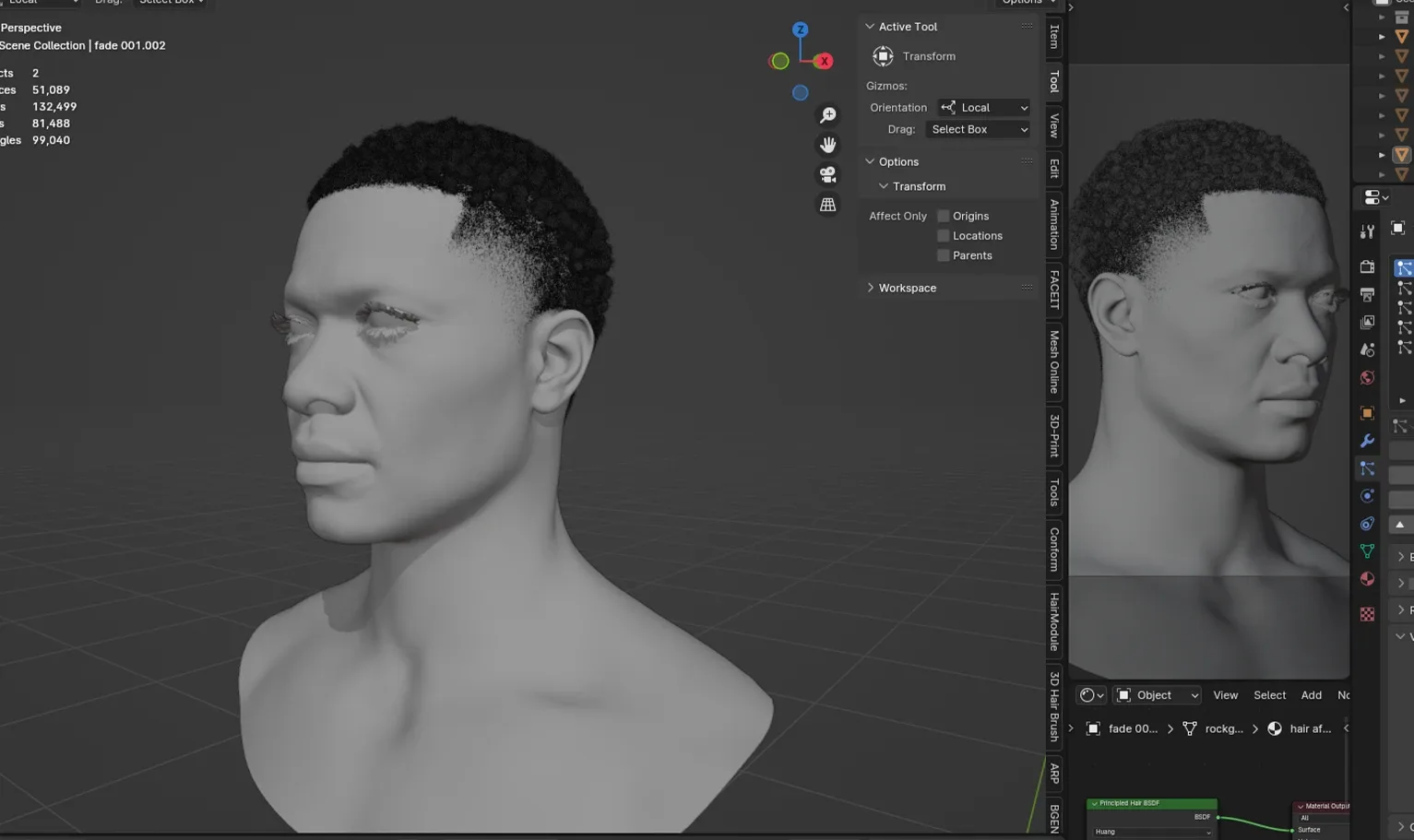1414x840 pixels.
Task: Switch to the Conform sidebar tab
Action: (1054, 550)
